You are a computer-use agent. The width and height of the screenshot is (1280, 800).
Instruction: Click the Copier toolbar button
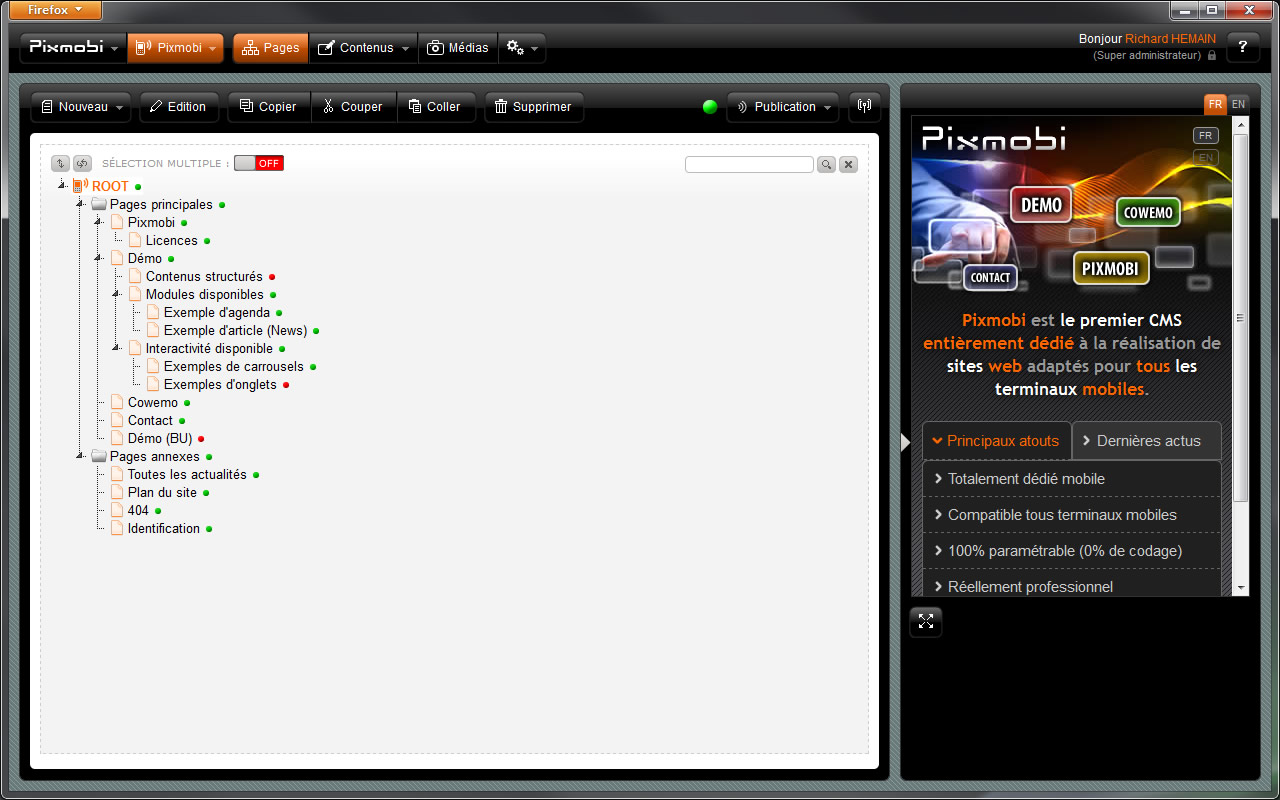[x=269, y=107]
